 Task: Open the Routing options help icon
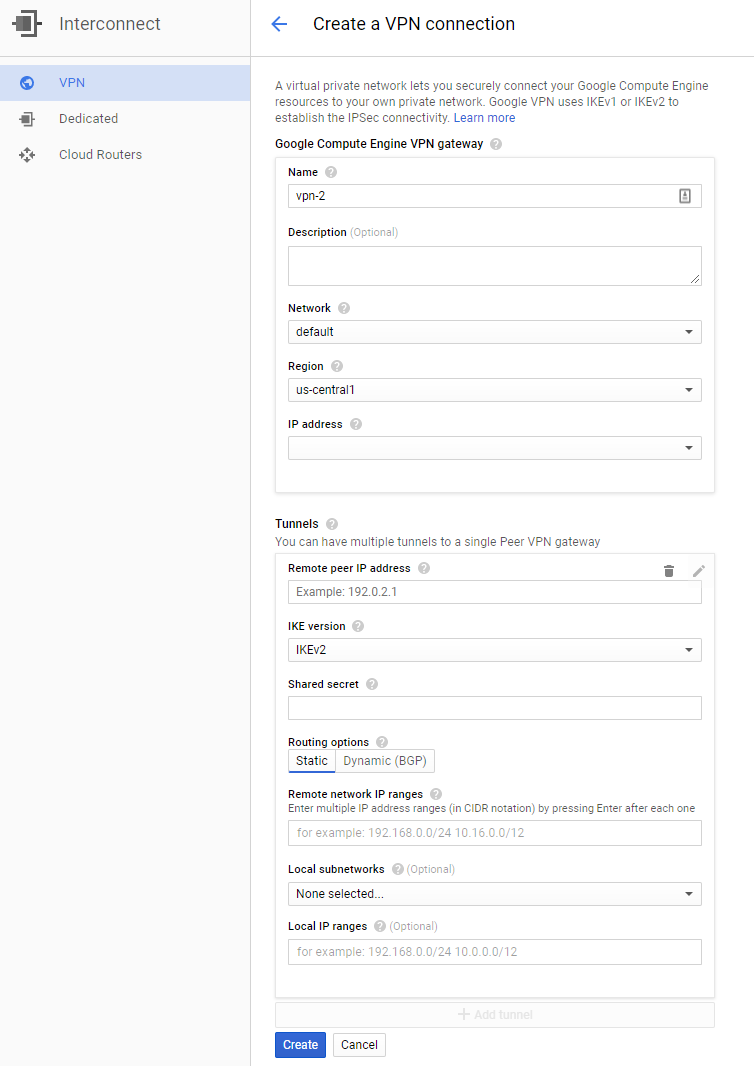(x=382, y=742)
